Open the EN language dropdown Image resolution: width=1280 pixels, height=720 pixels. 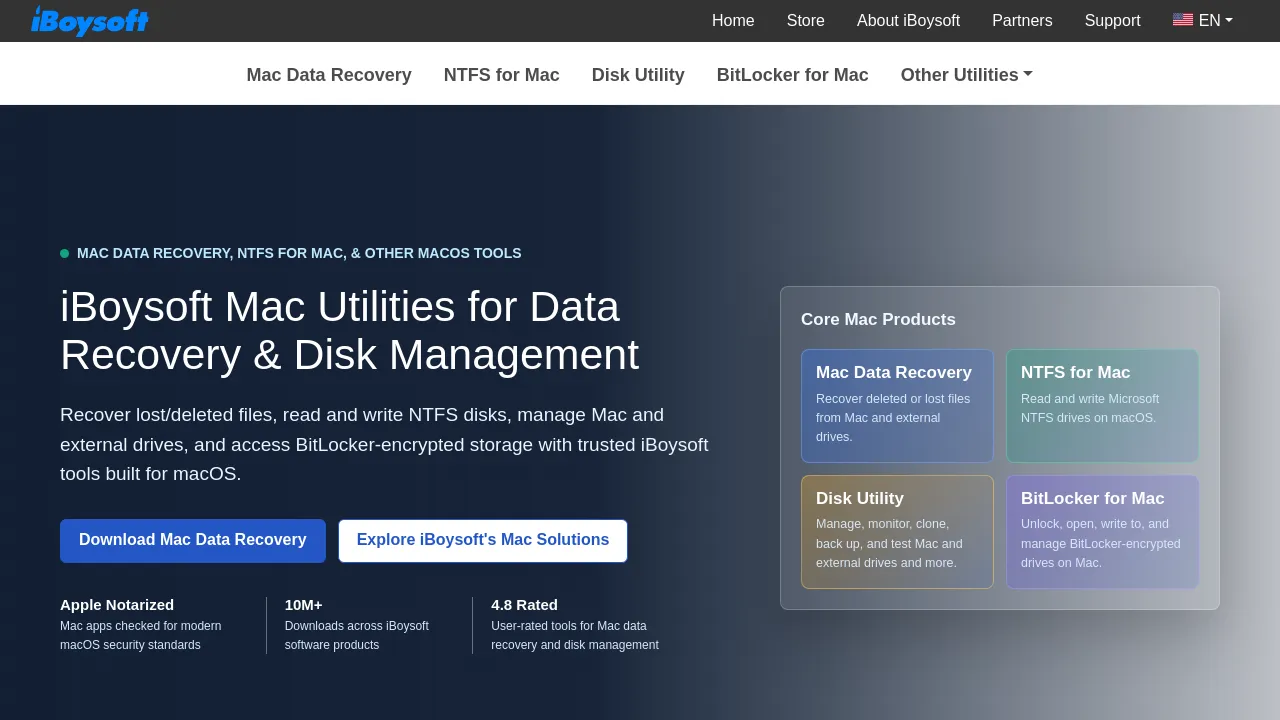pos(1203,20)
